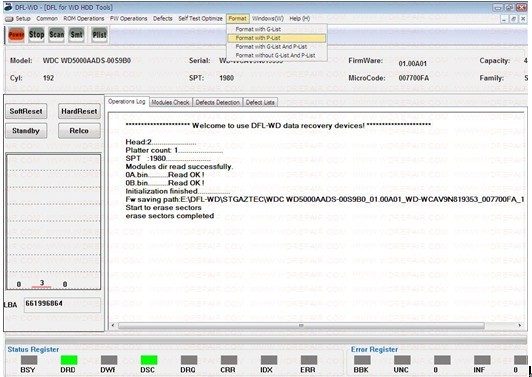Switch to the Operations Log tab

point(127,101)
